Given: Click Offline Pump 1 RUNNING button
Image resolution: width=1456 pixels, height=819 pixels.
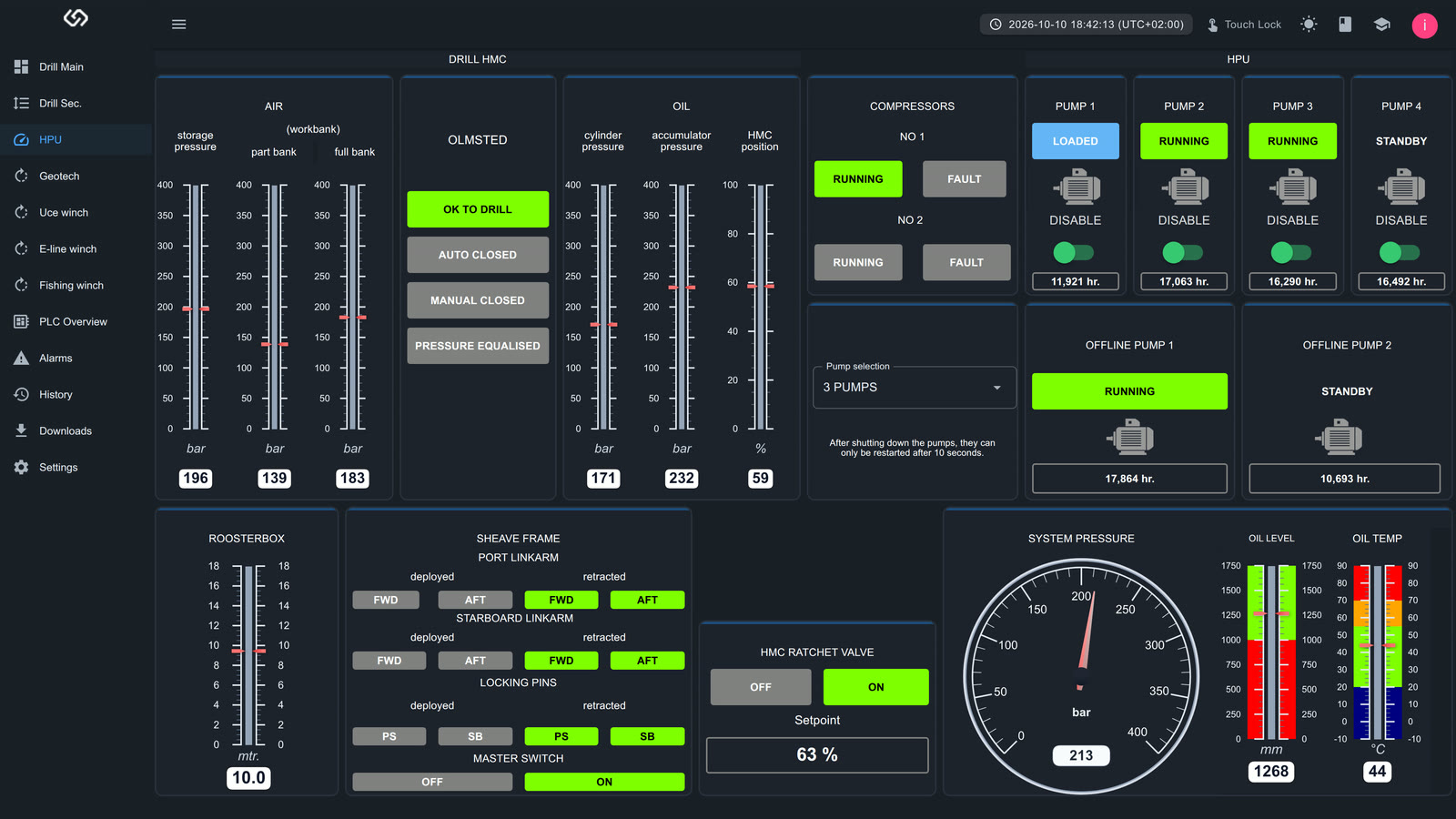Looking at the screenshot, I should coord(1129,391).
